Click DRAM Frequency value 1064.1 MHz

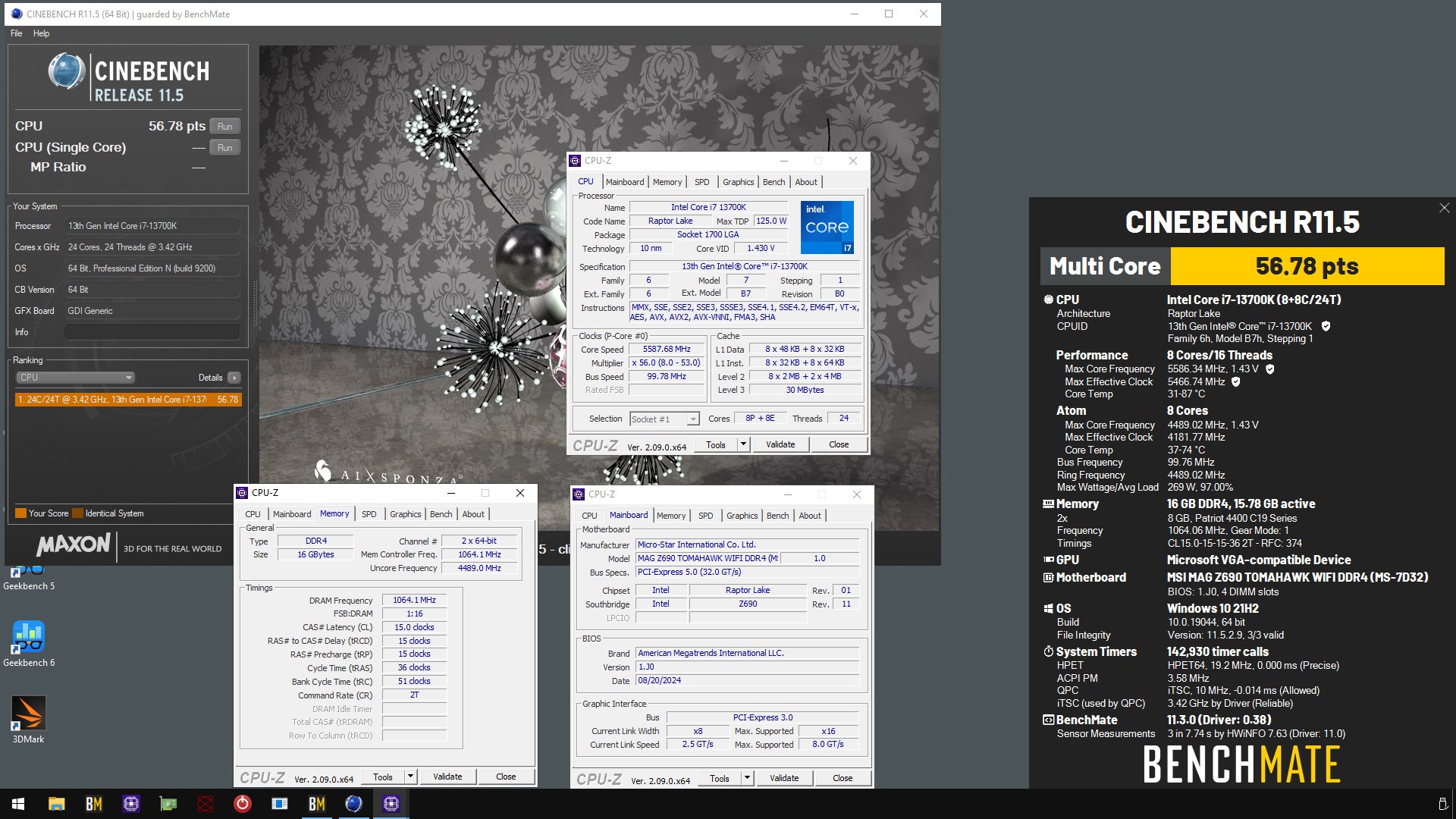(414, 601)
